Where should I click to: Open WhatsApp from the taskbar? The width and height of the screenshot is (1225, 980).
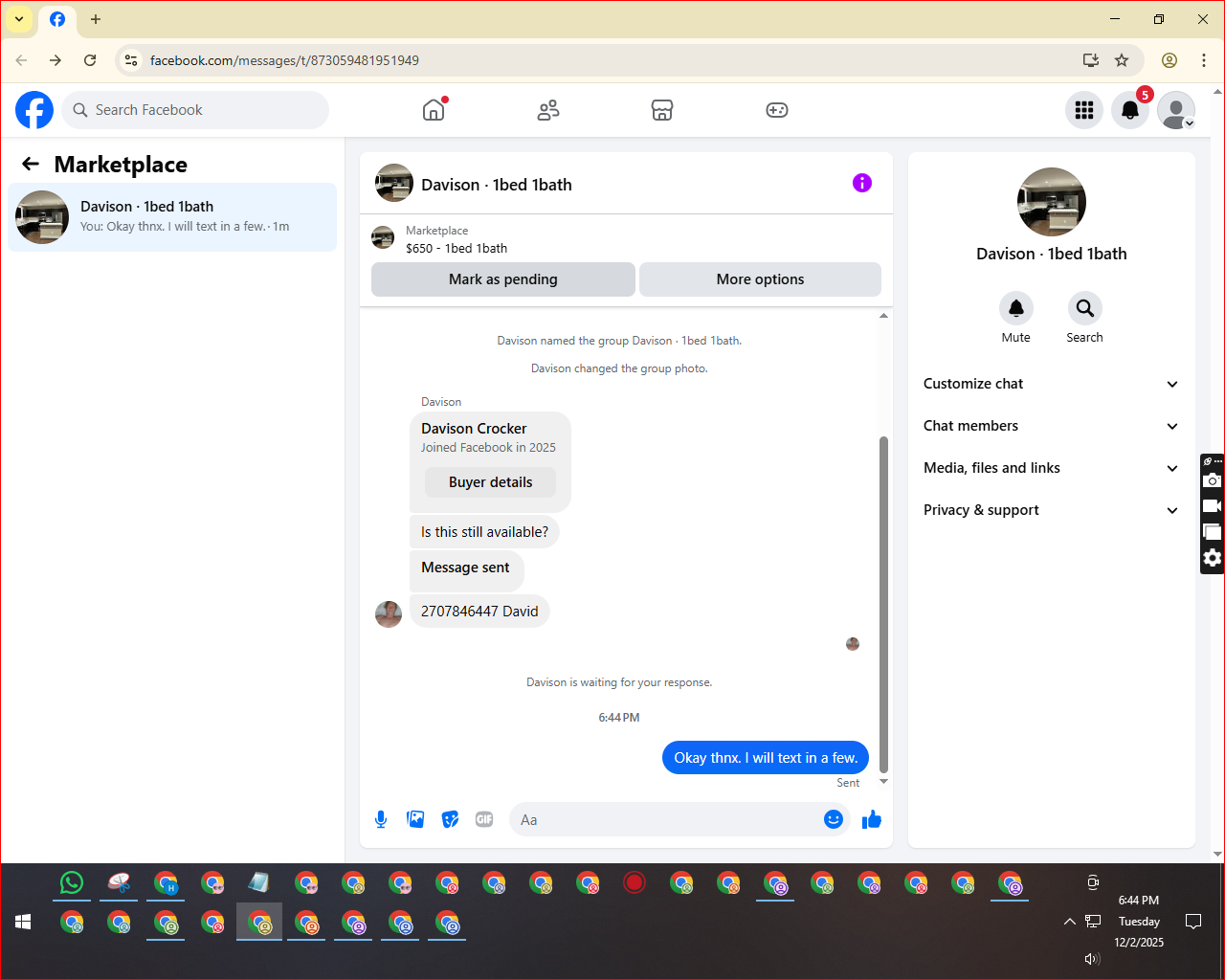72,882
